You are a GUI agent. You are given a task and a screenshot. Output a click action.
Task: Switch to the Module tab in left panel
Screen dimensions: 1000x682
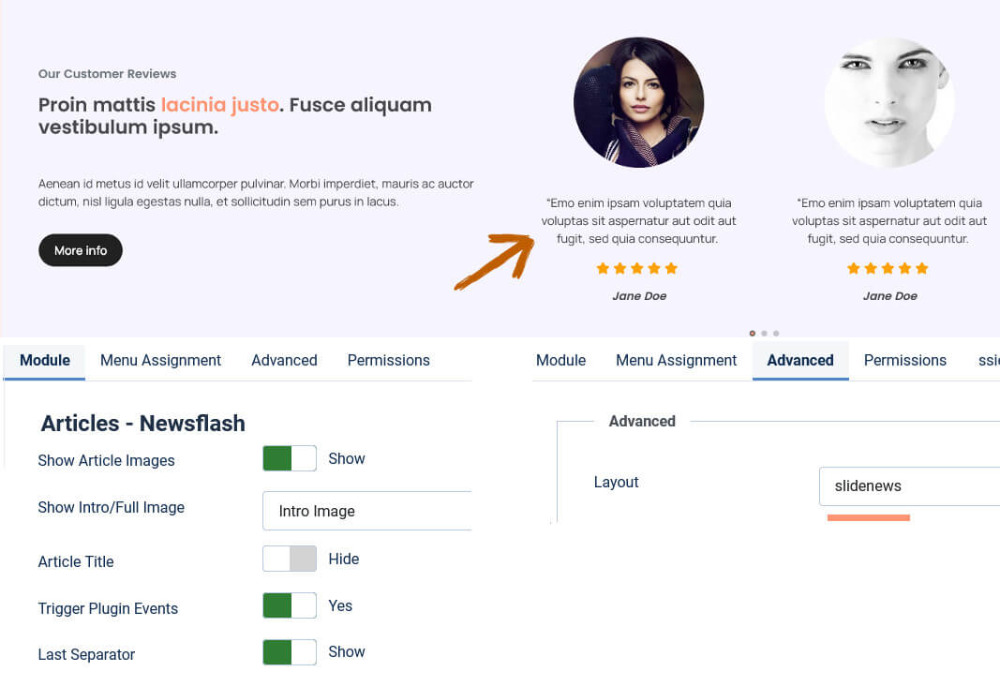click(x=45, y=360)
